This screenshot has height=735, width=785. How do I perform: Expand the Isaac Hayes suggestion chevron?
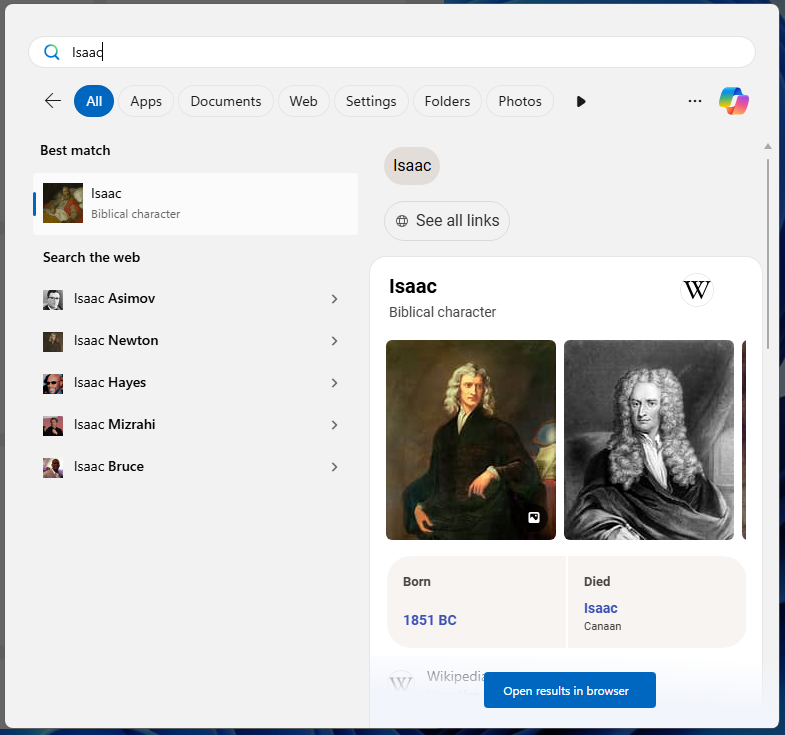pyautogui.click(x=334, y=383)
